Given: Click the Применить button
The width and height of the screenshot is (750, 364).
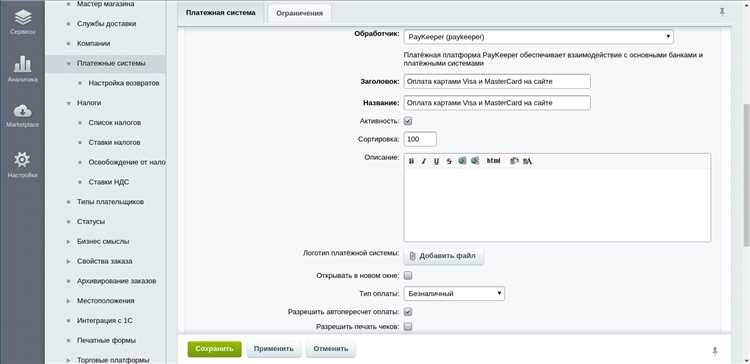Looking at the screenshot, I should (x=274, y=349).
